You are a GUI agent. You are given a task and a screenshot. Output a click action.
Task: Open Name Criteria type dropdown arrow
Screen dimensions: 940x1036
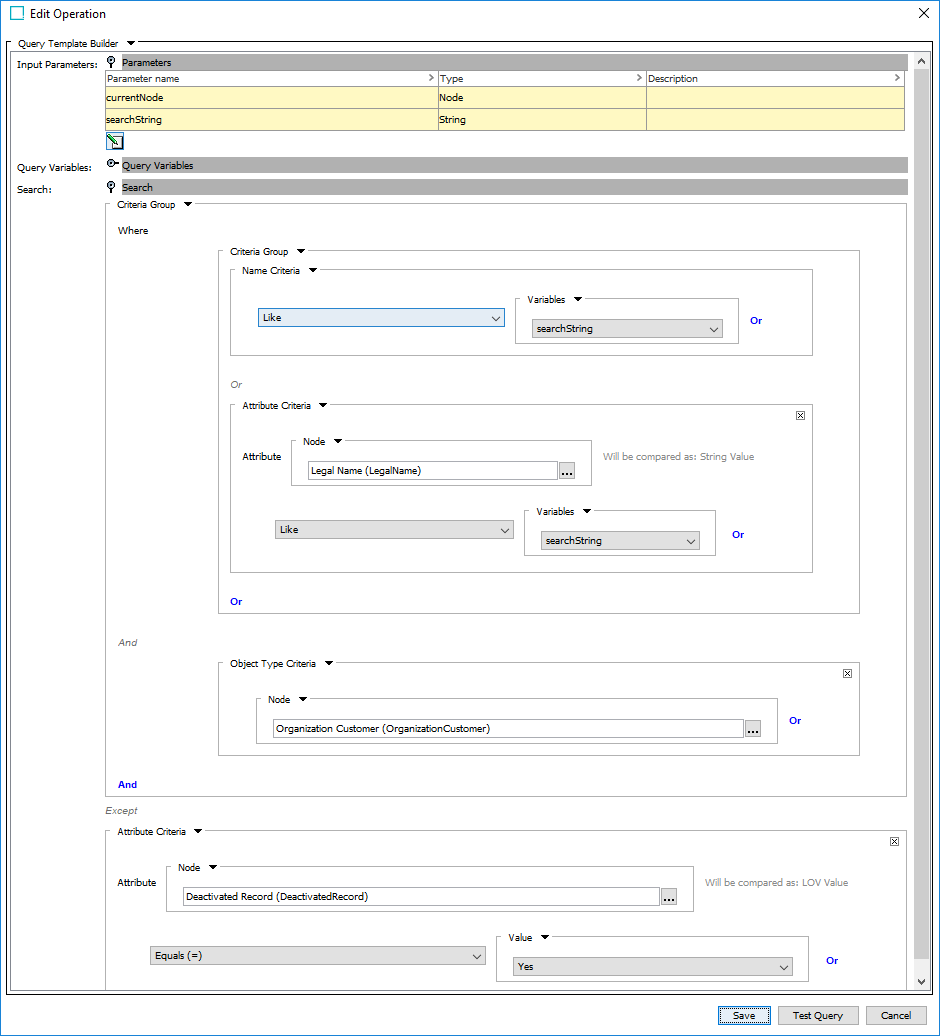(312, 270)
